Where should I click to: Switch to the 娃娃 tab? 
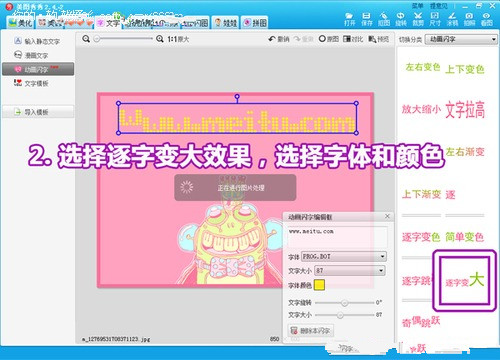(x=226, y=23)
